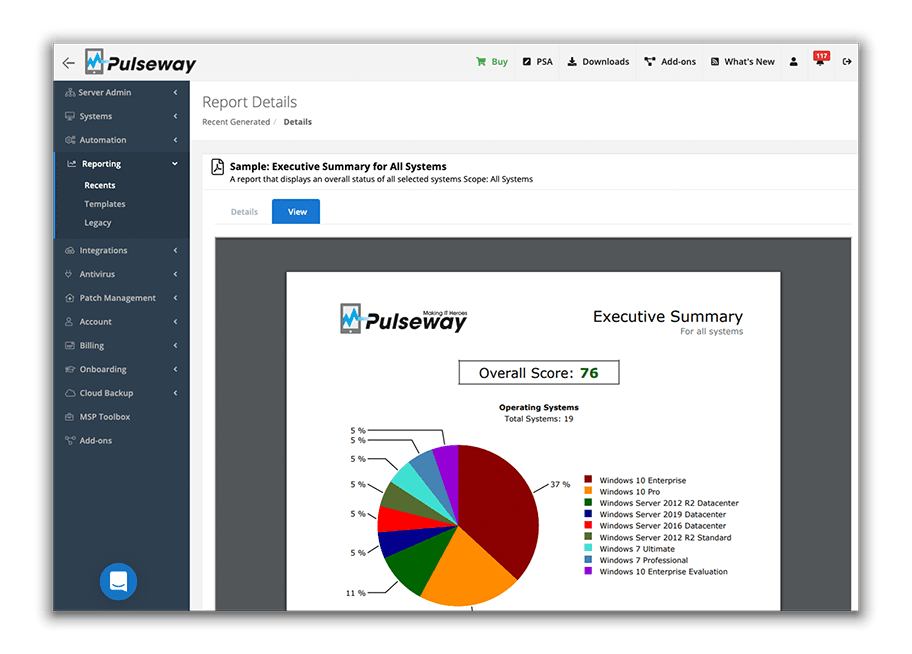
Task: Open What's New link
Action: pyautogui.click(x=743, y=62)
